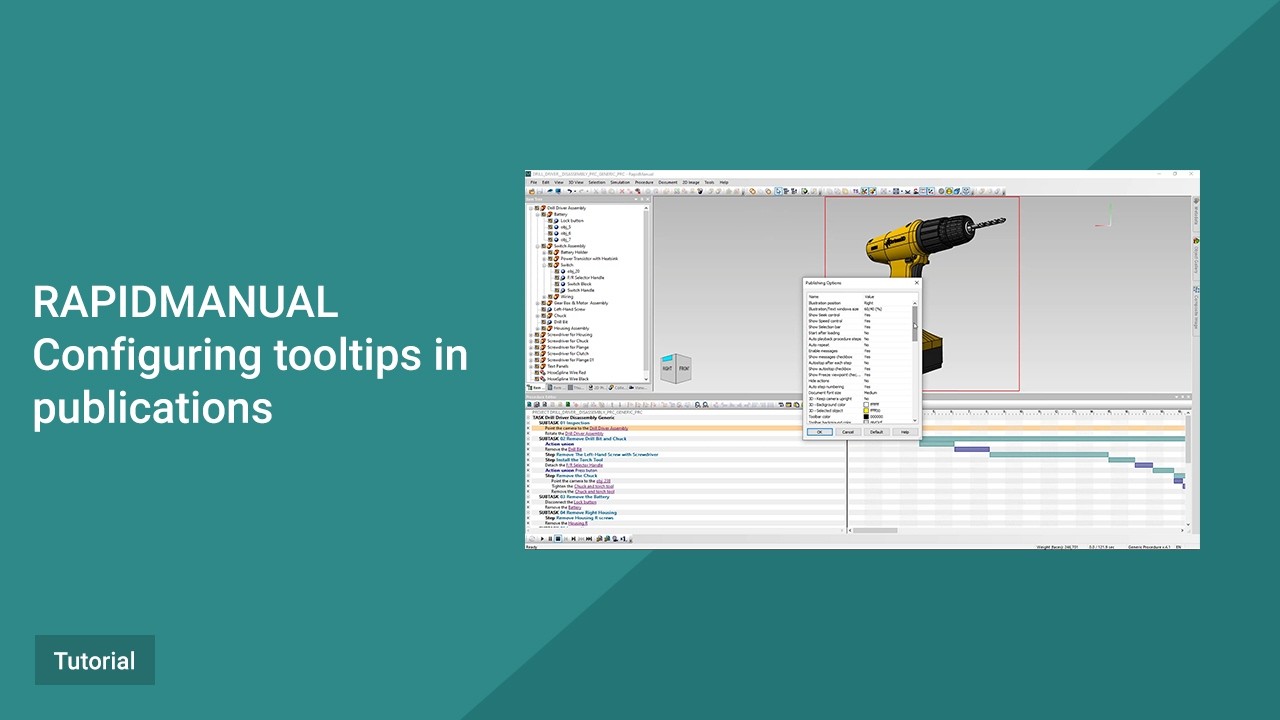
Task: Click the Toolbar color black swatch
Action: (x=866, y=417)
